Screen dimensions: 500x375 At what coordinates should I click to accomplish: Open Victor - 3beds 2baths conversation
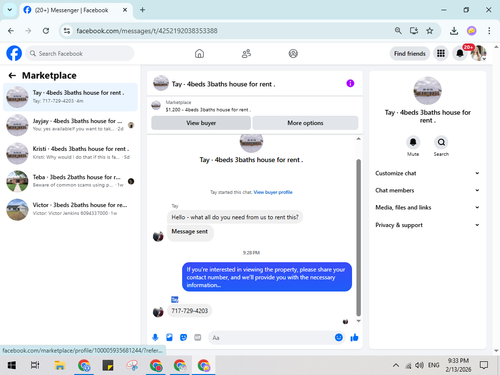[x=70, y=209]
